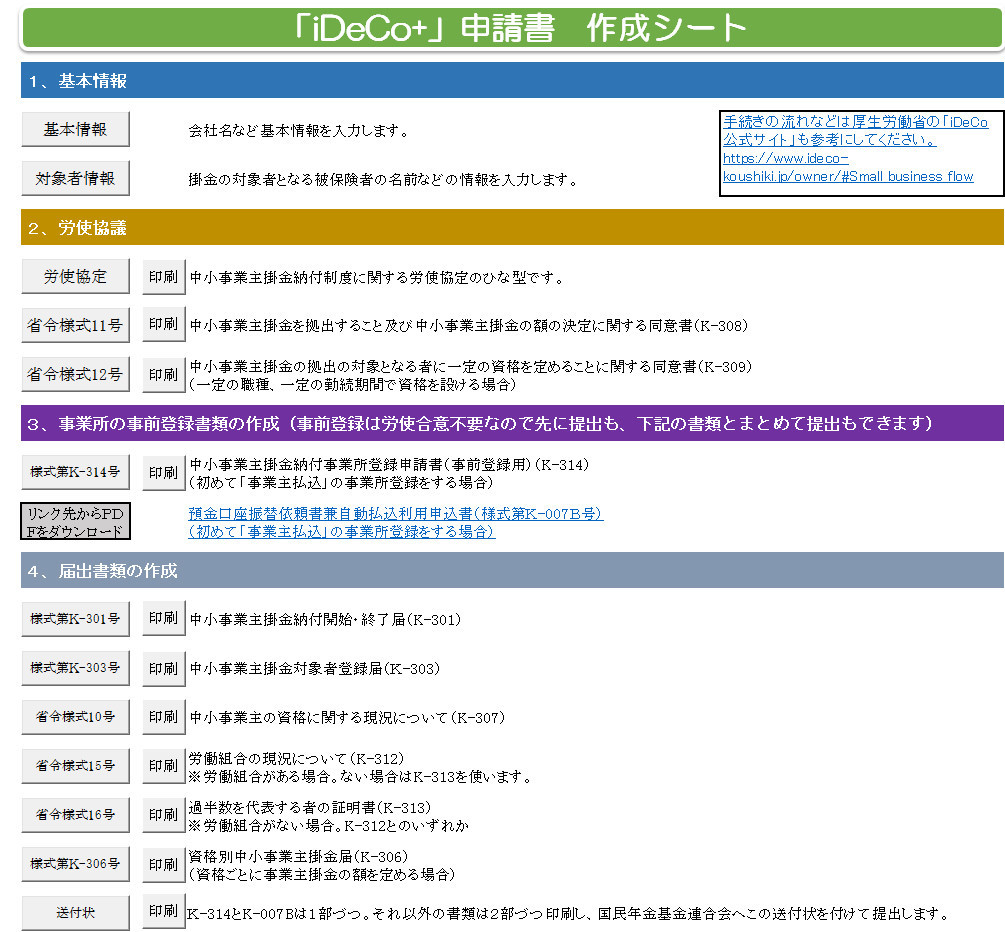The image size is (1005, 932).
Task: Click text 中小事業主掛金納付制度に関する労使協定のひな型です。
Action: point(377,278)
